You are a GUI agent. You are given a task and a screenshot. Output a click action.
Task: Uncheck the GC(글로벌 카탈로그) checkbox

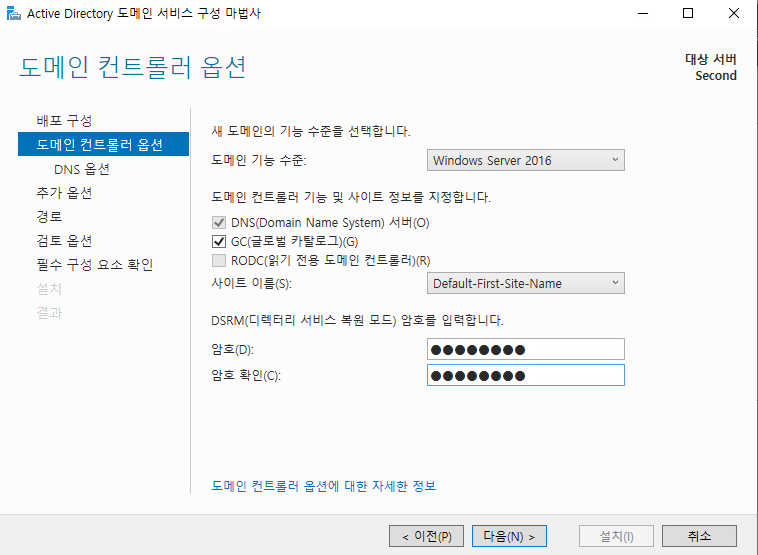[219, 241]
